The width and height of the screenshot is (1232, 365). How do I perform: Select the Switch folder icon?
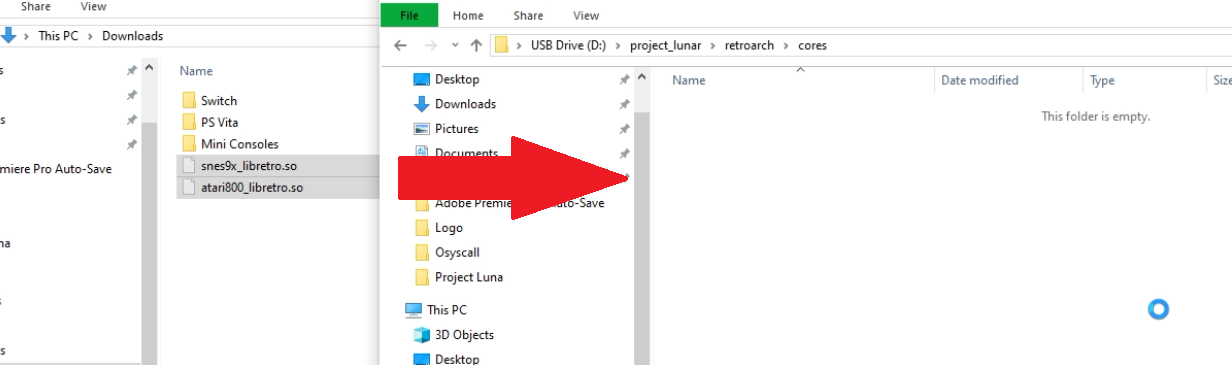(189, 100)
